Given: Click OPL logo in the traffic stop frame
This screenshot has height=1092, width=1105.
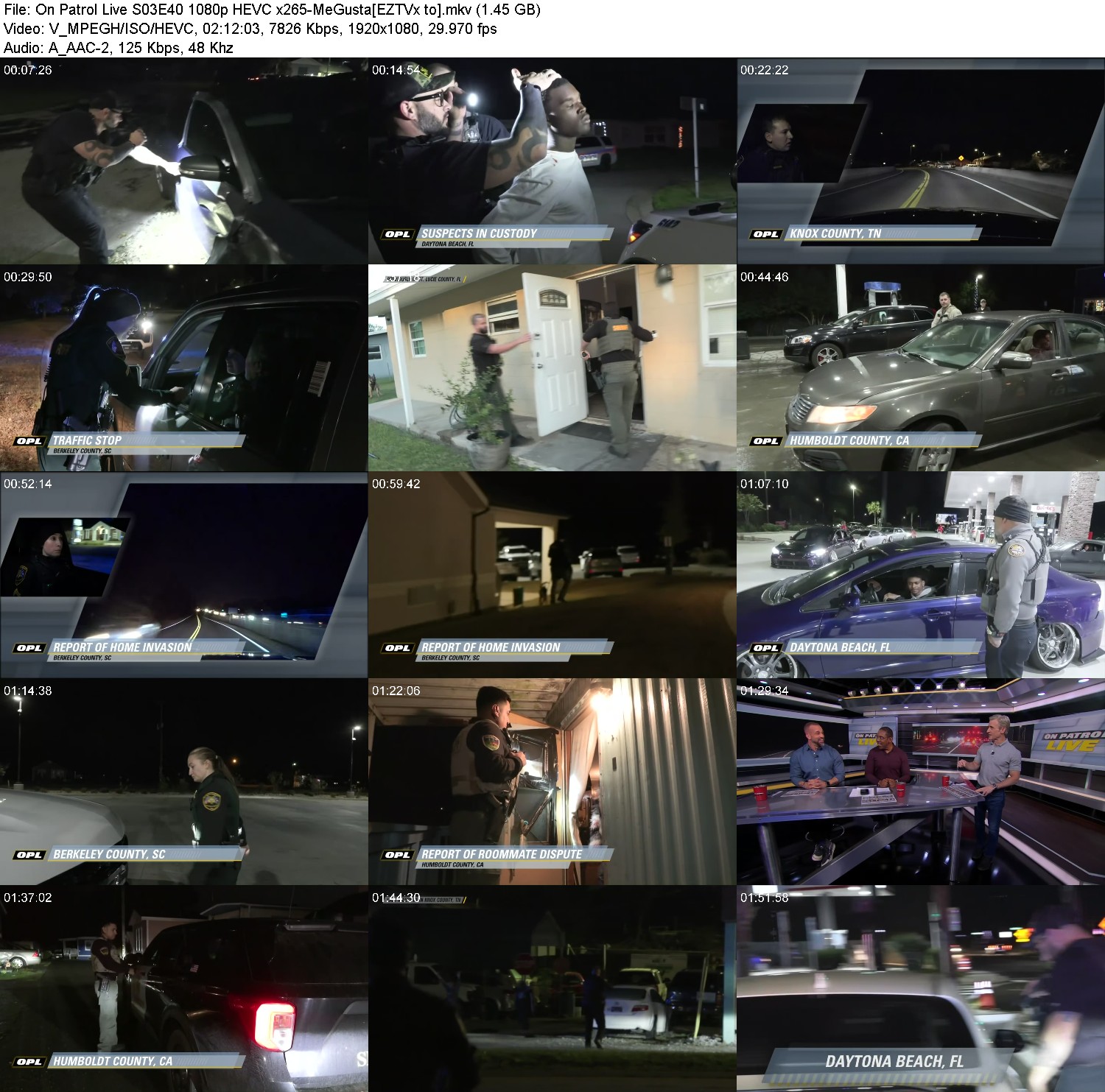Looking at the screenshot, I should [x=29, y=441].
